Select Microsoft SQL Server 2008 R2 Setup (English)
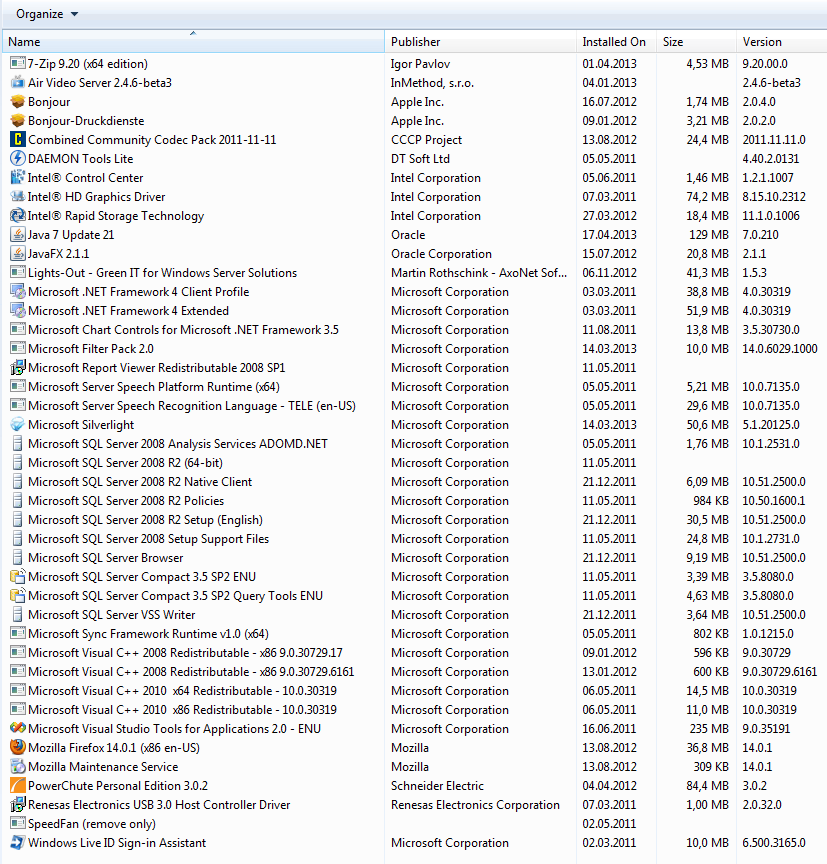The width and height of the screenshot is (827, 864). pyautogui.click(x=145, y=520)
